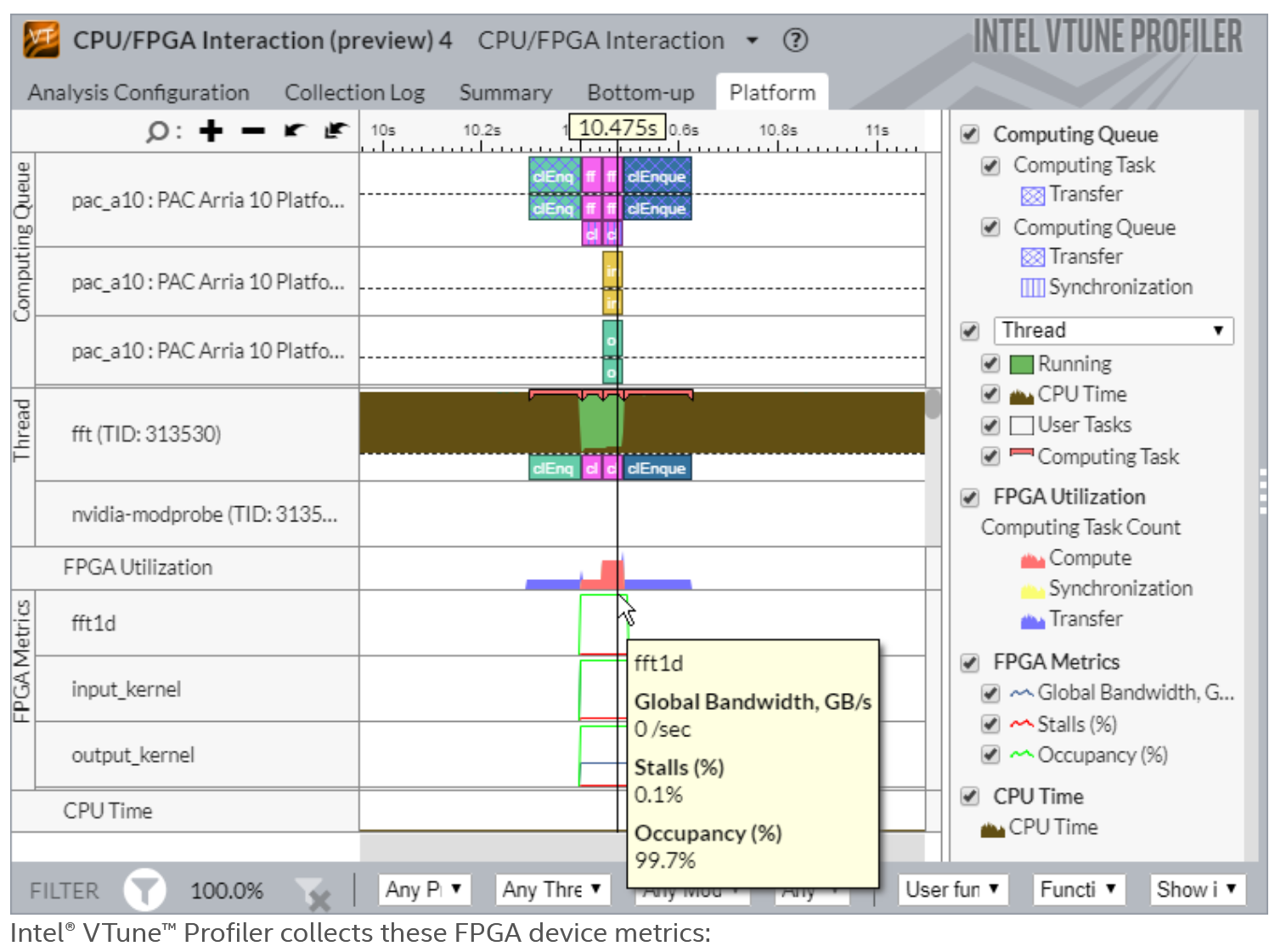Click the VTune application logo icon
Image resolution: width=1275 pixels, height=952 pixels.
point(42,39)
